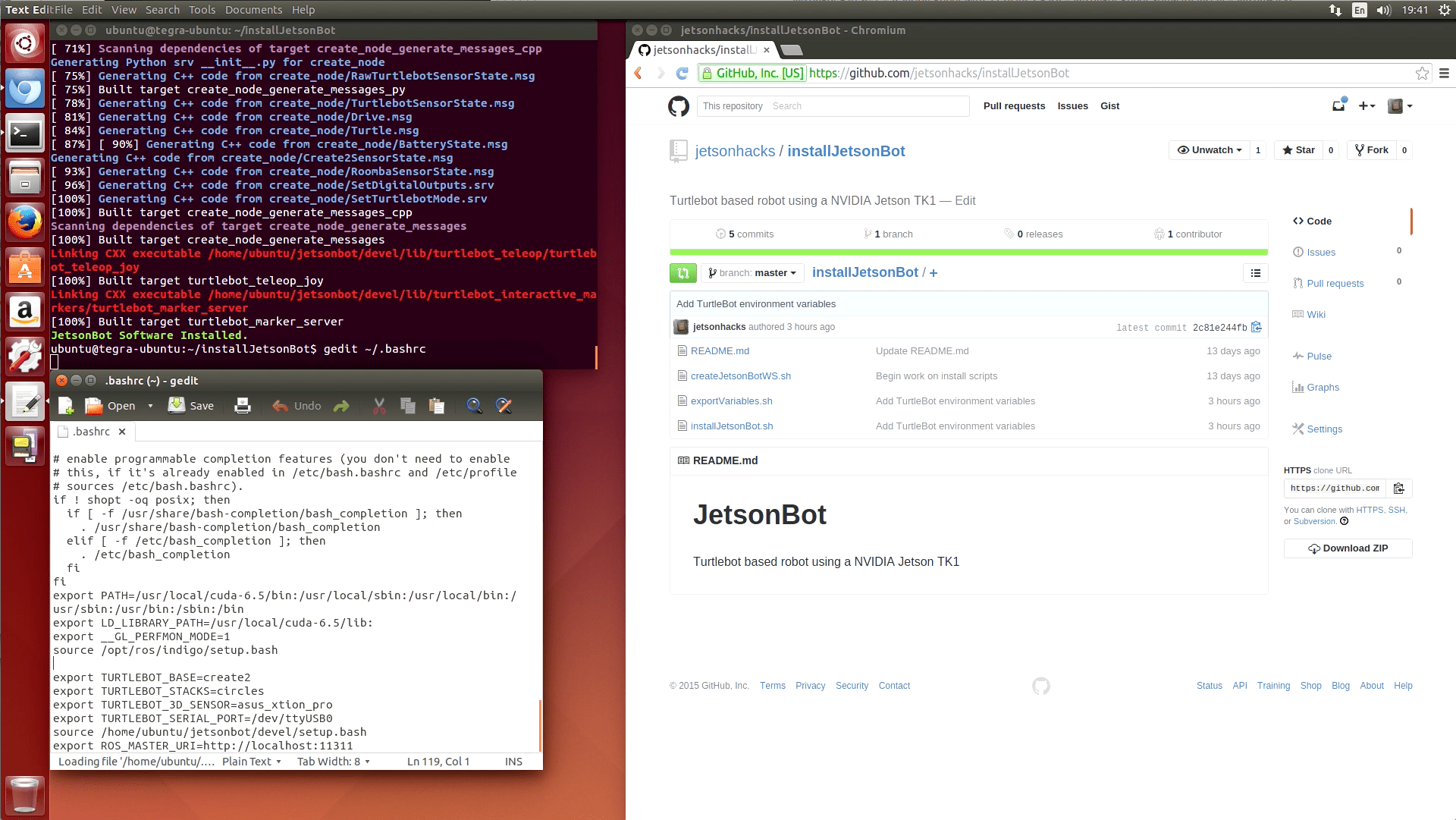The height and width of the screenshot is (820, 1456).
Task: Click the Cut scissors icon in gedit
Action: click(379, 406)
